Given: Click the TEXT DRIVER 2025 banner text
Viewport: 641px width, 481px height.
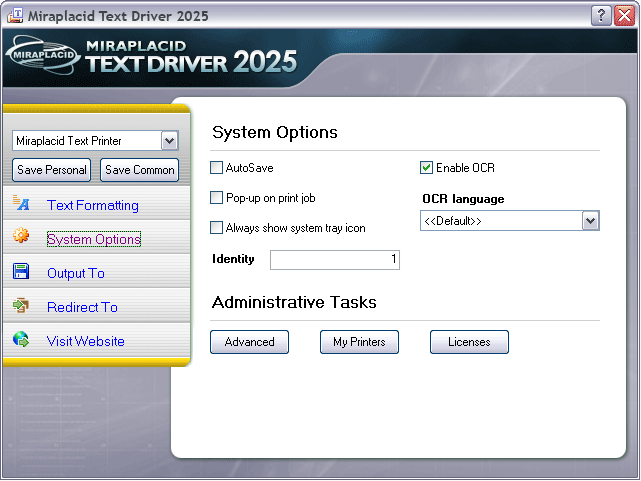Looking at the screenshot, I should click(x=191, y=63).
